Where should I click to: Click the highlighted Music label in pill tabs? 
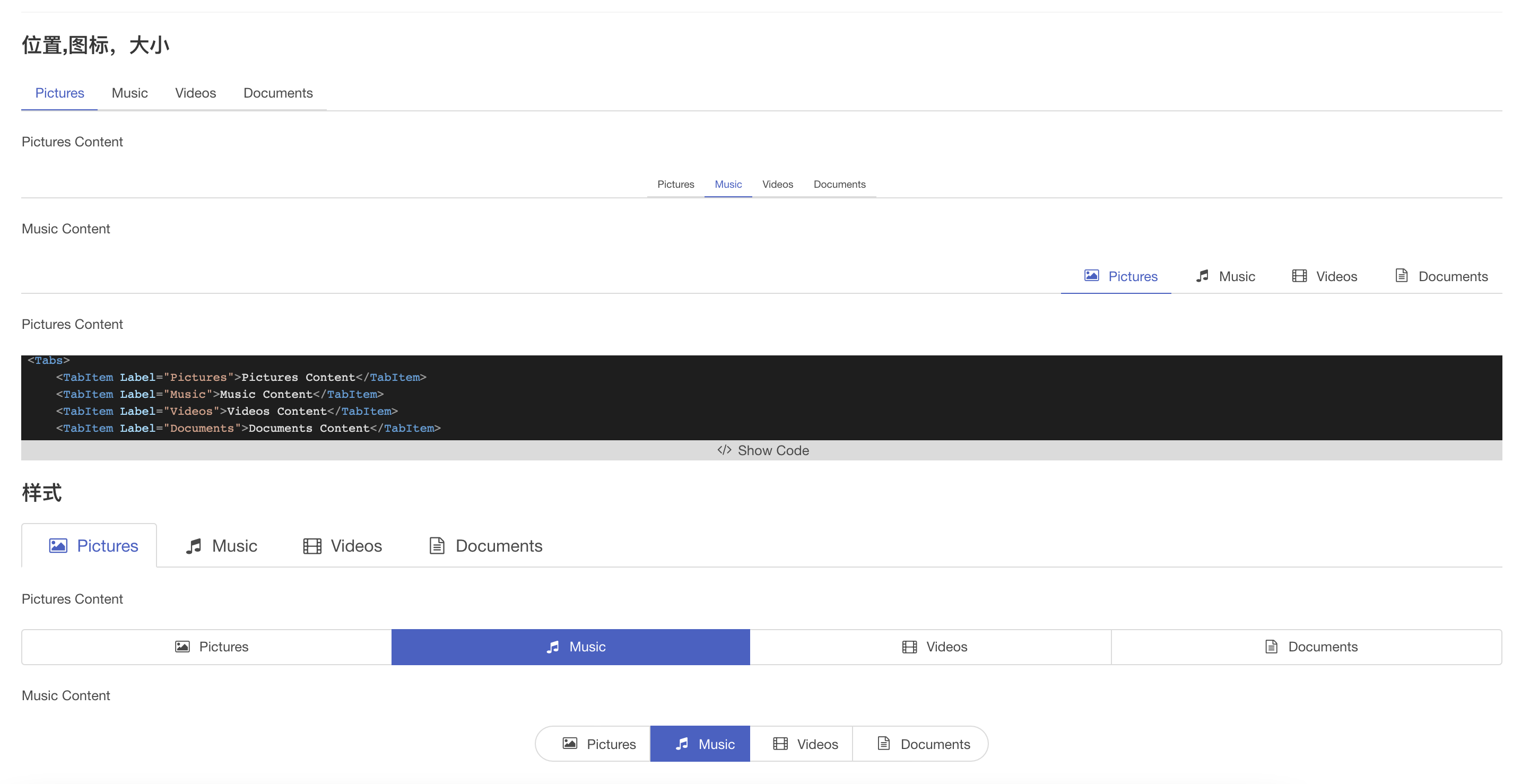(716, 744)
